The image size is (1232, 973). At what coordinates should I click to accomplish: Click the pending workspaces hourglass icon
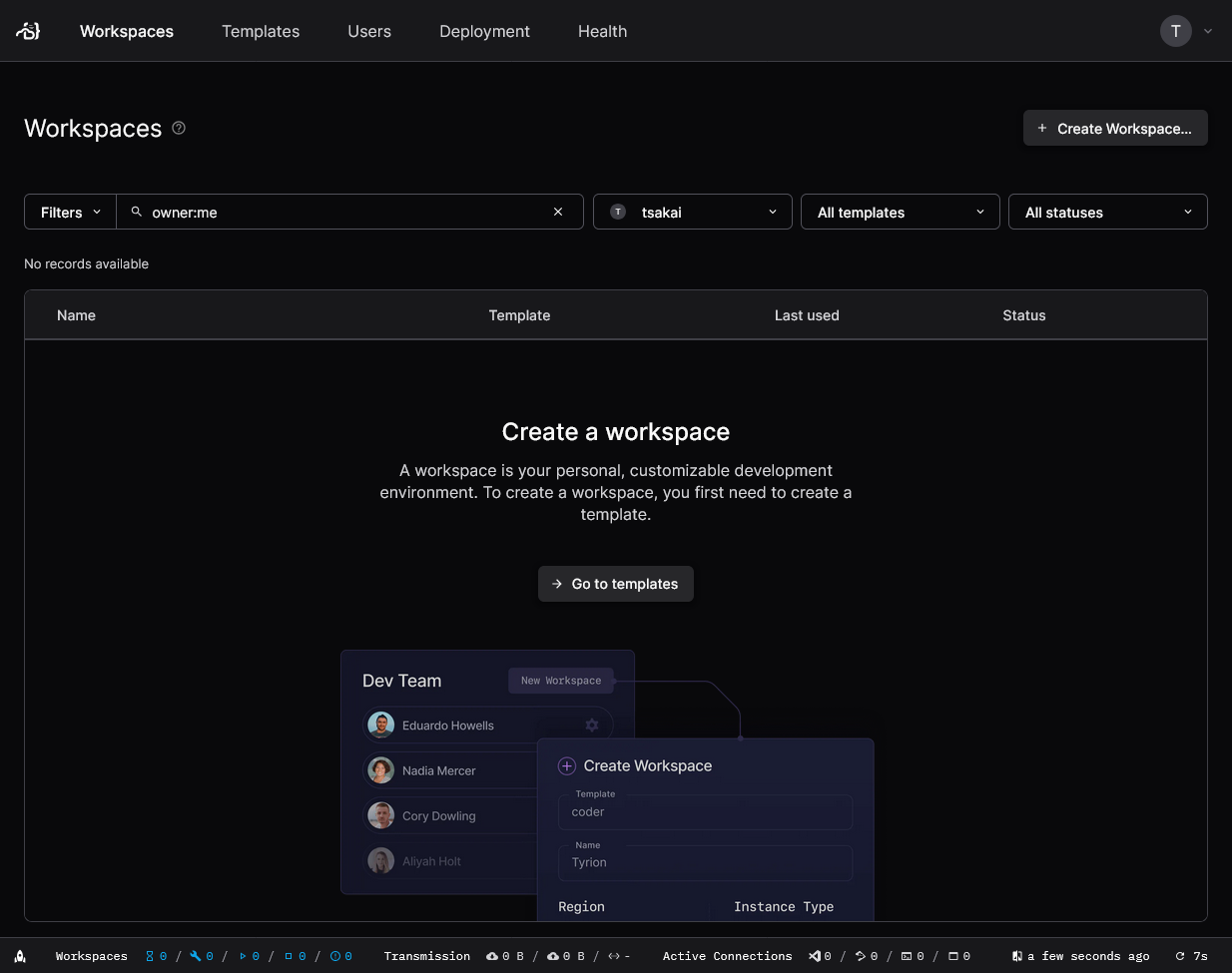(x=151, y=956)
